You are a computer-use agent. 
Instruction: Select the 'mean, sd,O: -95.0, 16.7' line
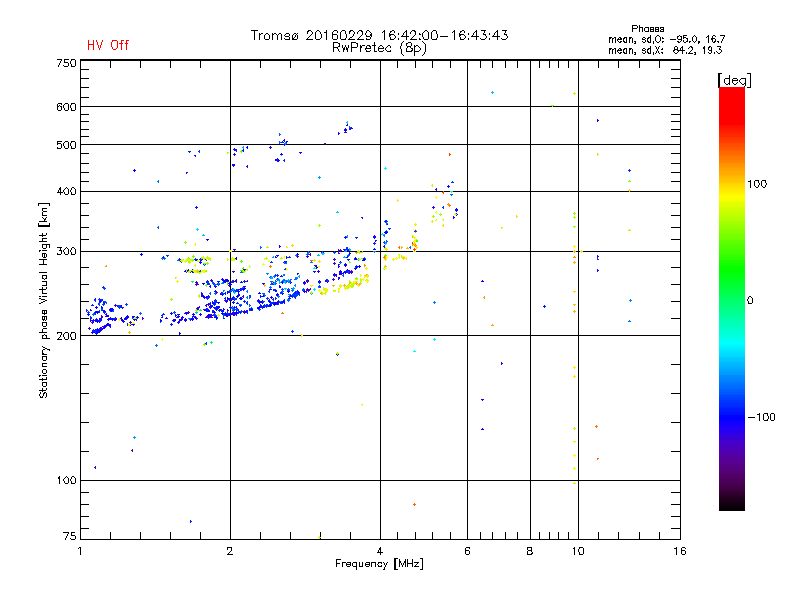point(666,39)
